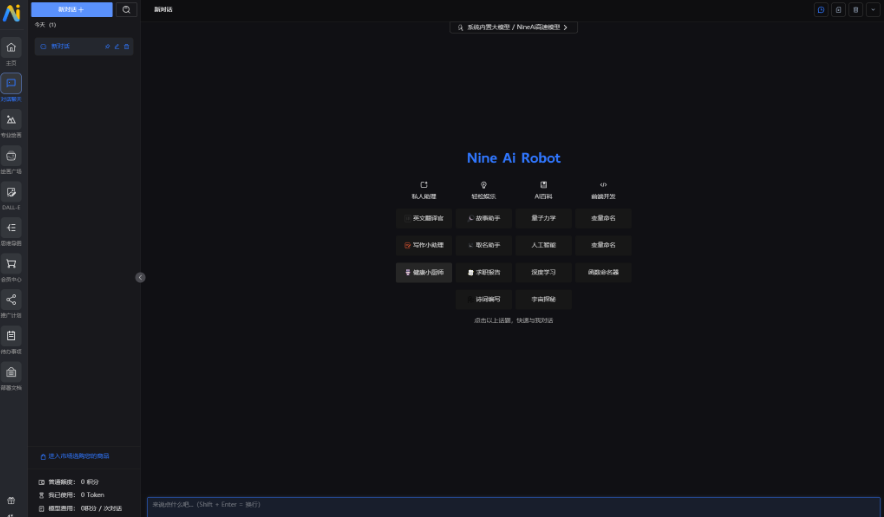Click the trash icon in top right toolbar
This screenshot has width=884, height=517.
[855, 9]
